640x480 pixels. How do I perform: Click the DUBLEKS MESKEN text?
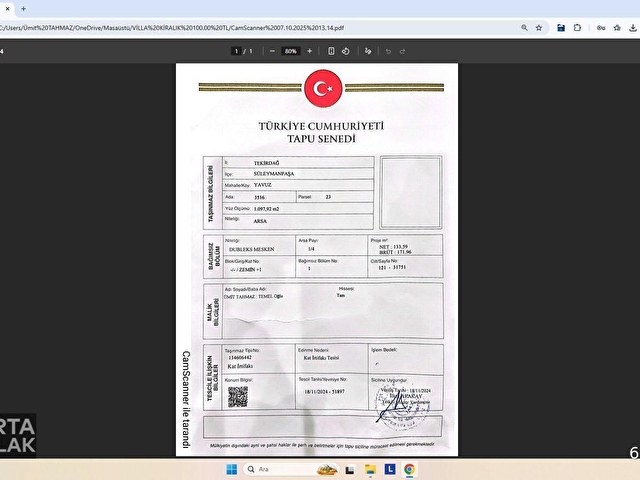pos(251,249)
